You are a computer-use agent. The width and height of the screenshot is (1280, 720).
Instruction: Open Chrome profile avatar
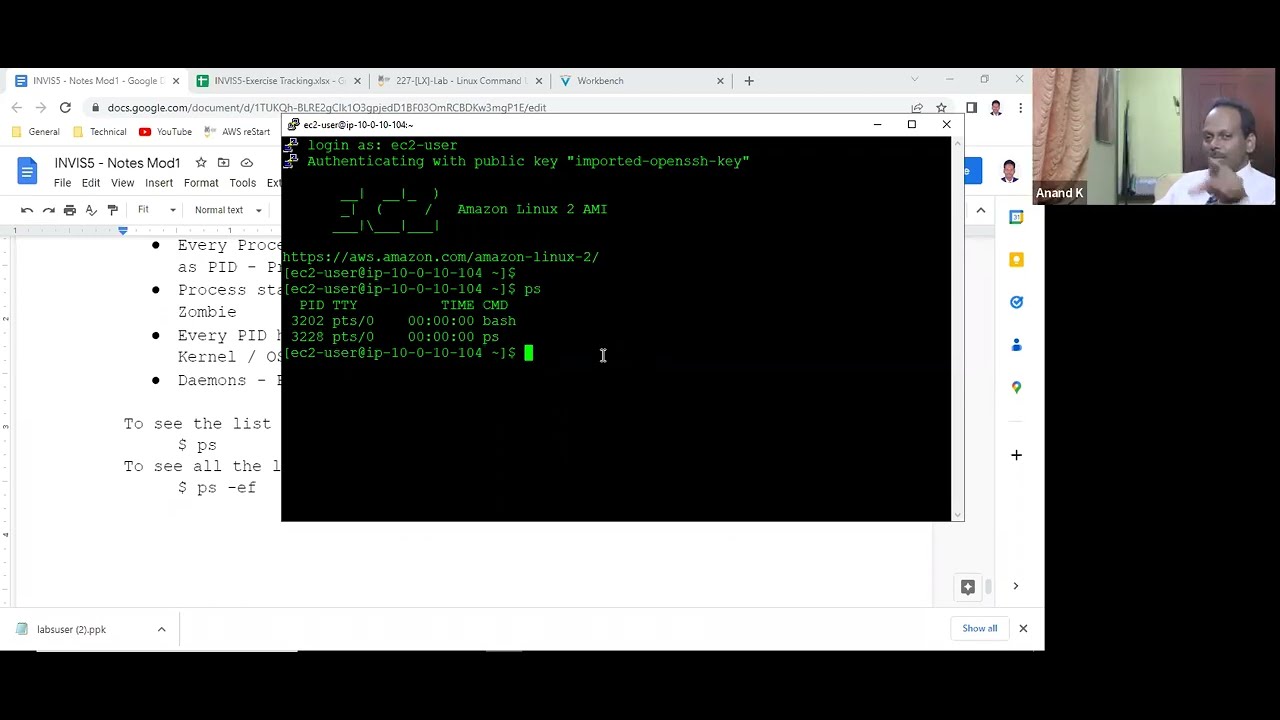point(996,107)
